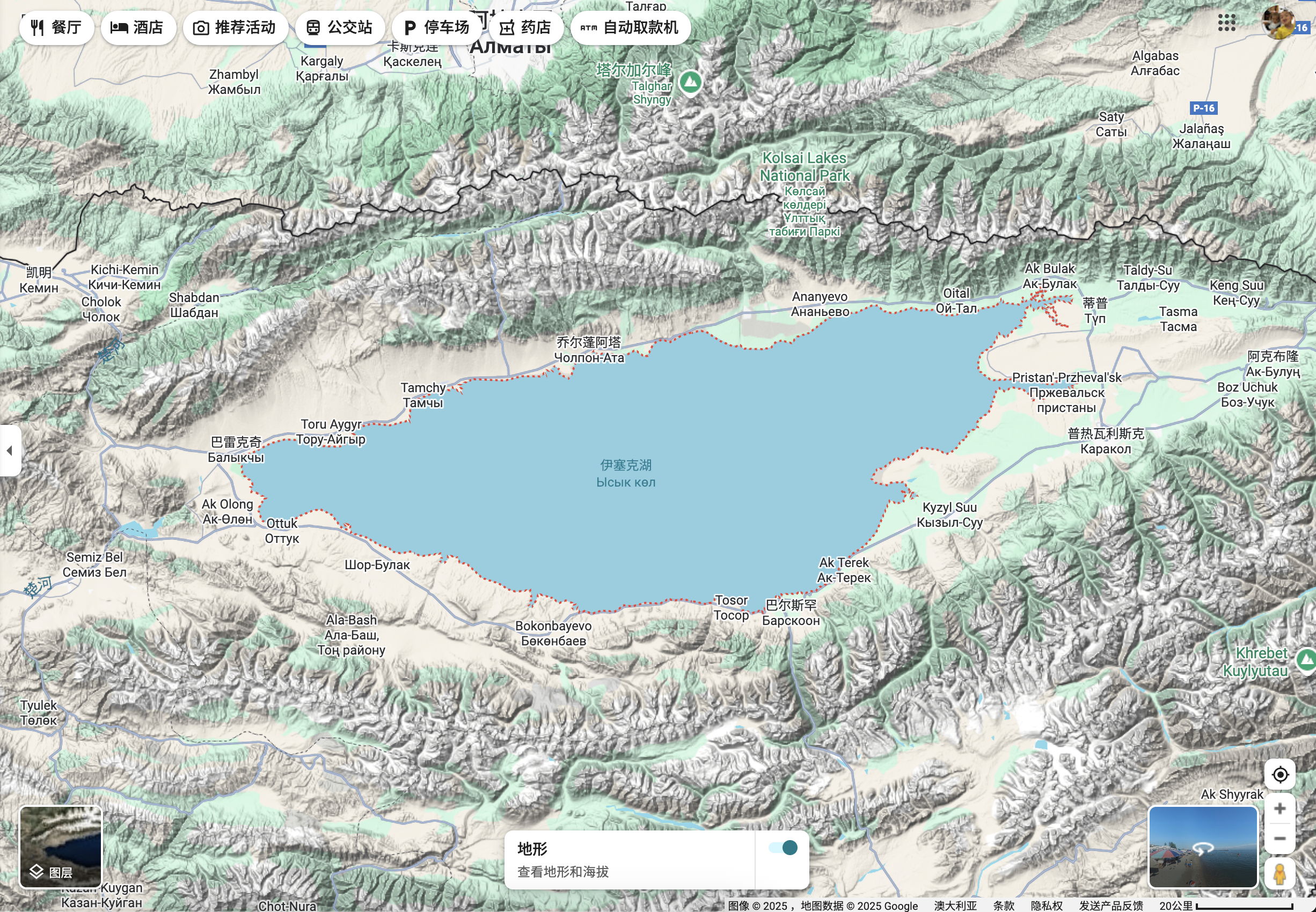Zoom out with the minus button
The height and width of the screenshot is (912, 1316).
[x=1280, y=839]
